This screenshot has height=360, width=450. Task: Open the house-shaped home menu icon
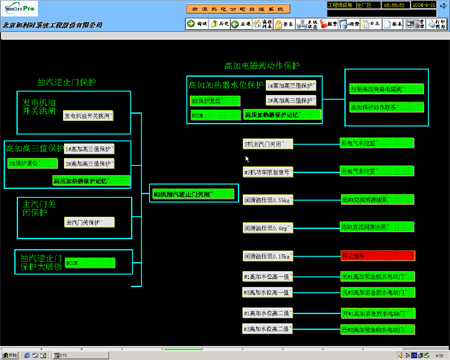(262, 24)
